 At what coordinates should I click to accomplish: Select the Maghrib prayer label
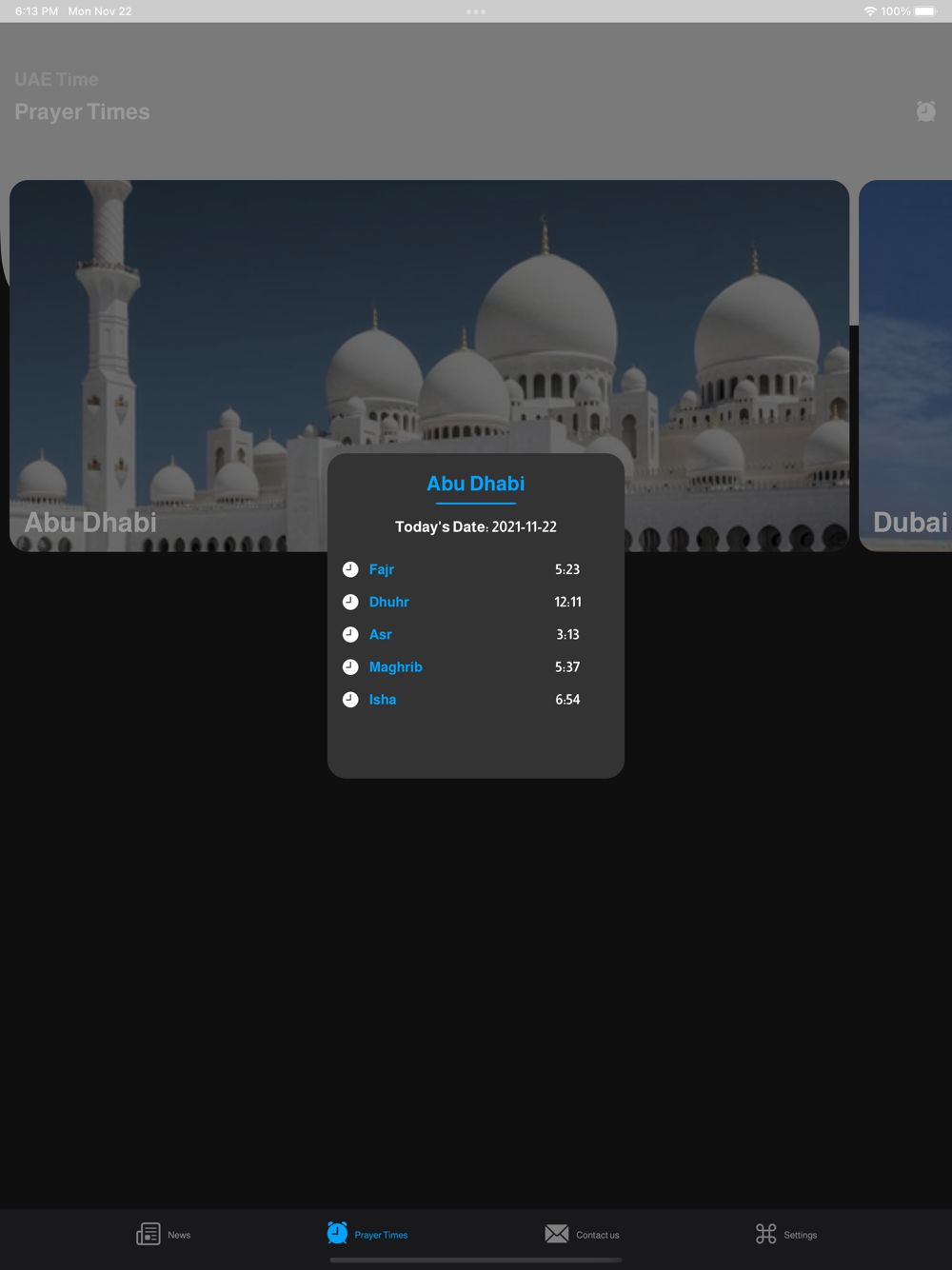click(396, 666)
